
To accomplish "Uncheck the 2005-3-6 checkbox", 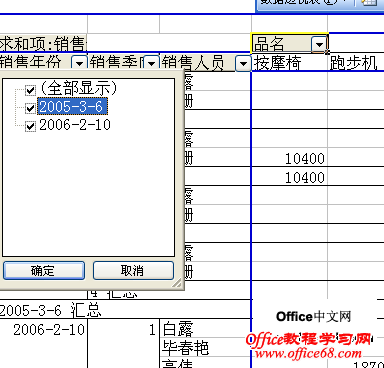I will [30, 108].
